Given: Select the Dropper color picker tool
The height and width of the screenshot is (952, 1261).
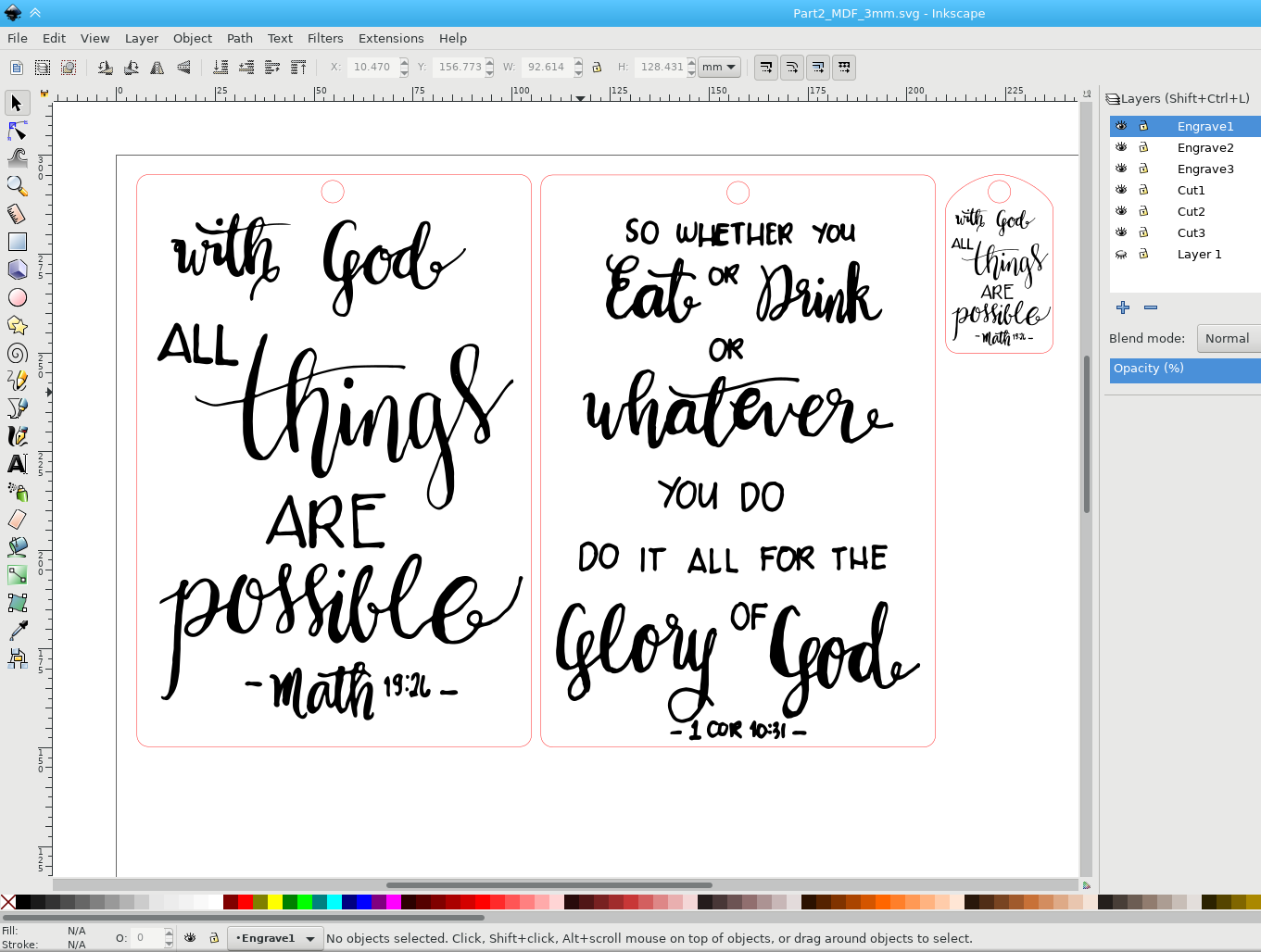Looking at the screenshot, I should point(17,631).
